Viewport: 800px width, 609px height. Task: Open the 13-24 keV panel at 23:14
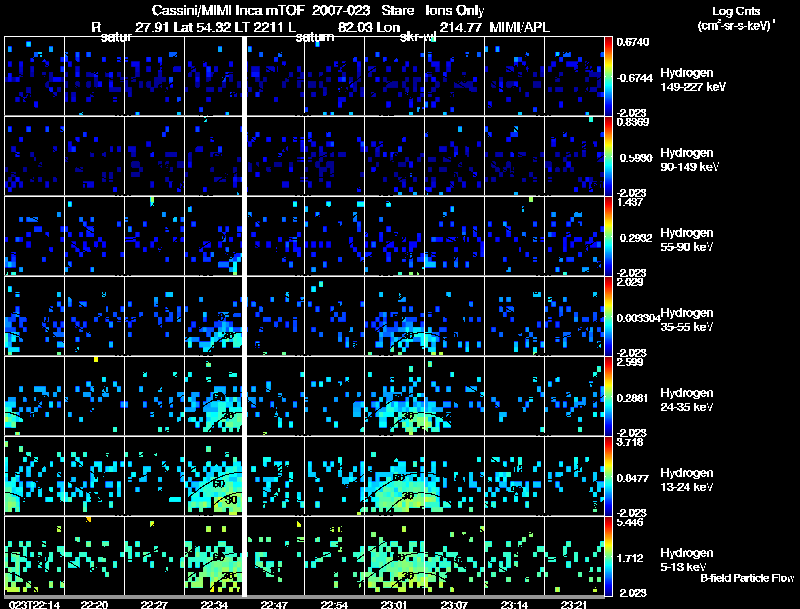[514, 476]
